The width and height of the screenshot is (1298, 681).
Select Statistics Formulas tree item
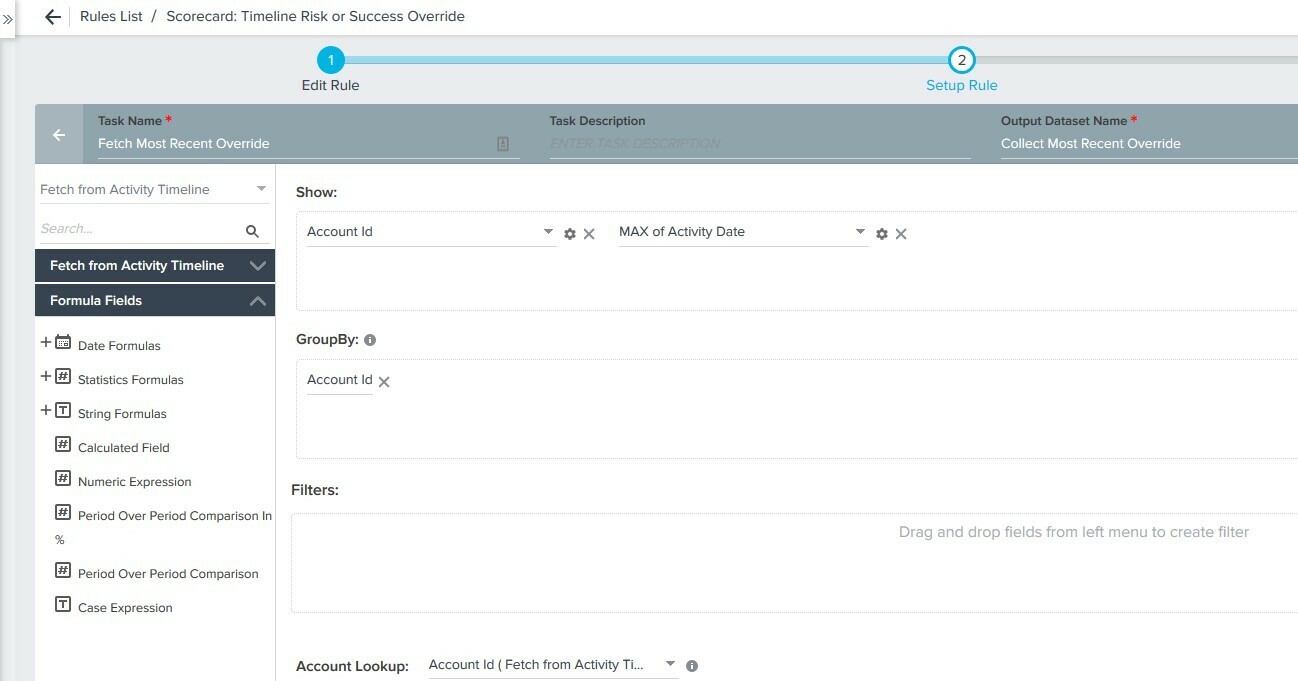pos(131,380)
